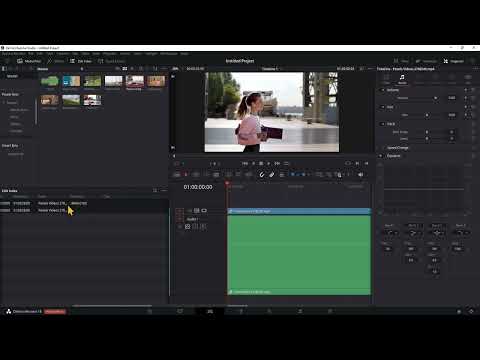Open the Edit Index options menu
The width and height of the screenshot is (480, 360).
point(164,191)
